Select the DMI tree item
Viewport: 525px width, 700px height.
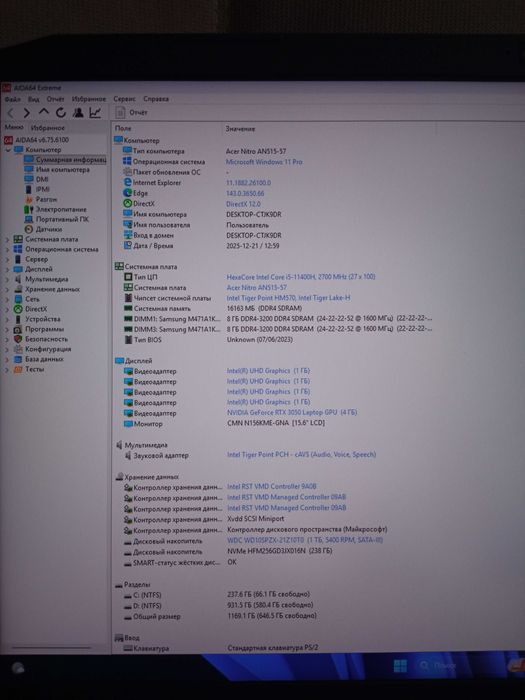36,179
